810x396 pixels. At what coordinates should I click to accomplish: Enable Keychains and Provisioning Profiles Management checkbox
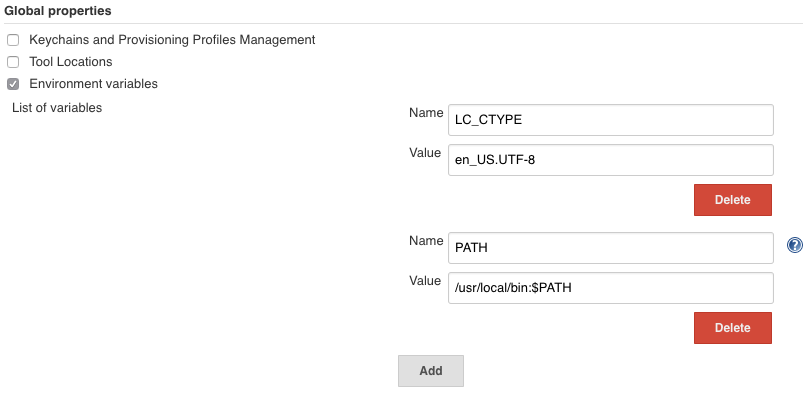click(13, 40)
